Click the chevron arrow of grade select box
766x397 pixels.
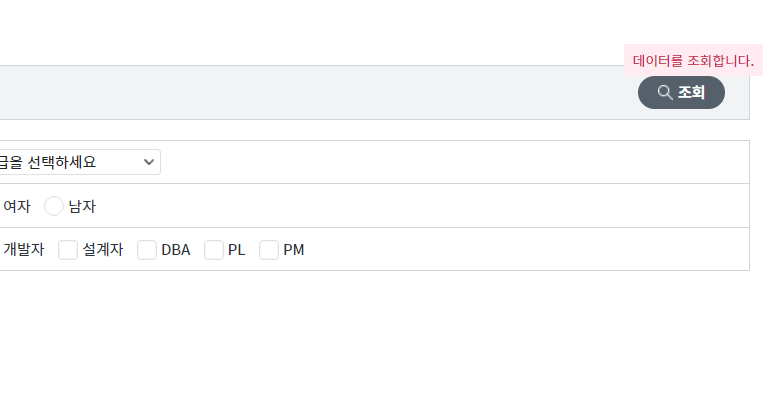tap(149, 162)
